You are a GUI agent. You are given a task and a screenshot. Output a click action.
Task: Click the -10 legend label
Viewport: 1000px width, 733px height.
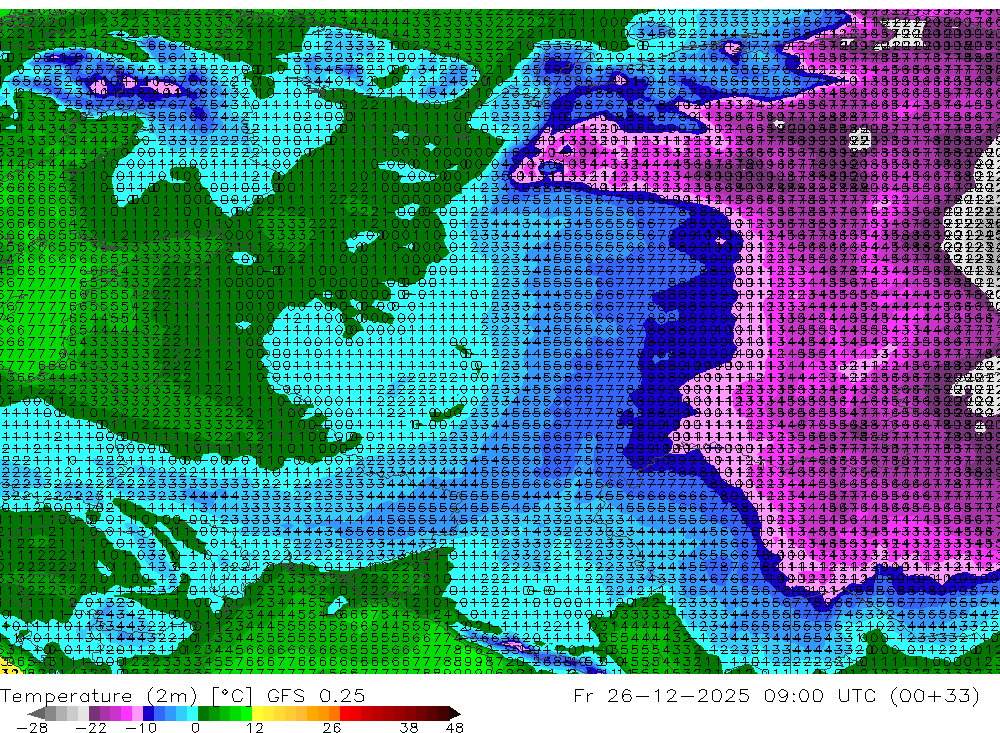[x=140, y=727]
